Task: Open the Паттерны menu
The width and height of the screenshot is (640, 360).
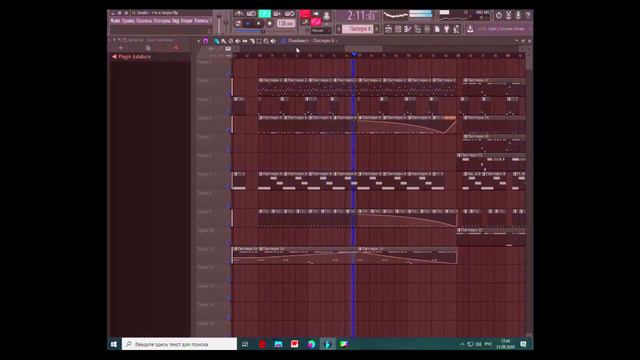Action: (x=162, y=21)
